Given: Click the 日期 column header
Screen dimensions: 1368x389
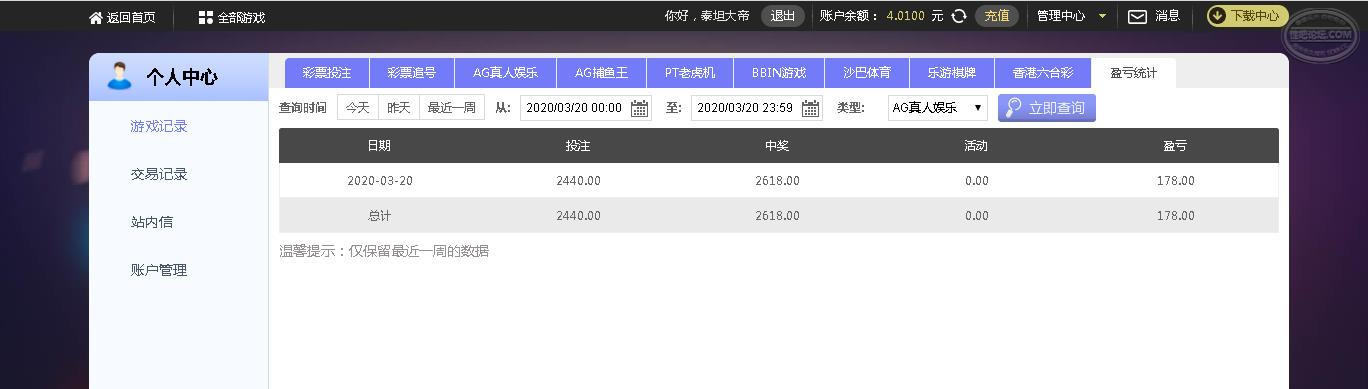Looking at the screenshot, I should 379,146.
